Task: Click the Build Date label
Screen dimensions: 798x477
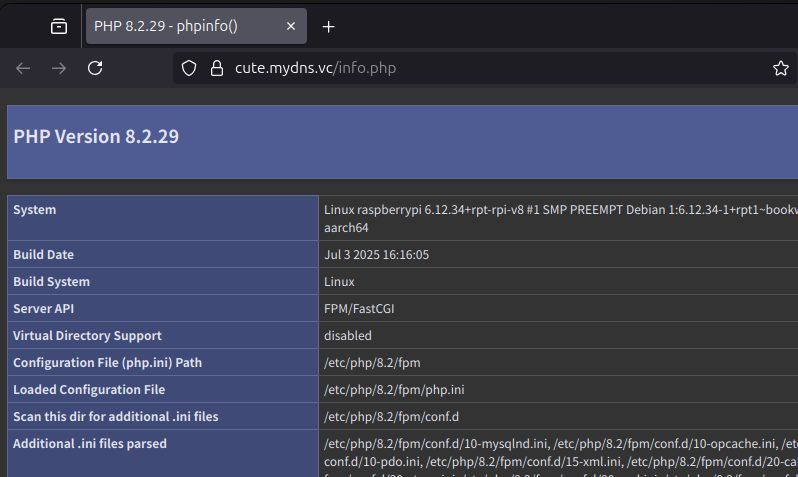Action: pos(43,255)
